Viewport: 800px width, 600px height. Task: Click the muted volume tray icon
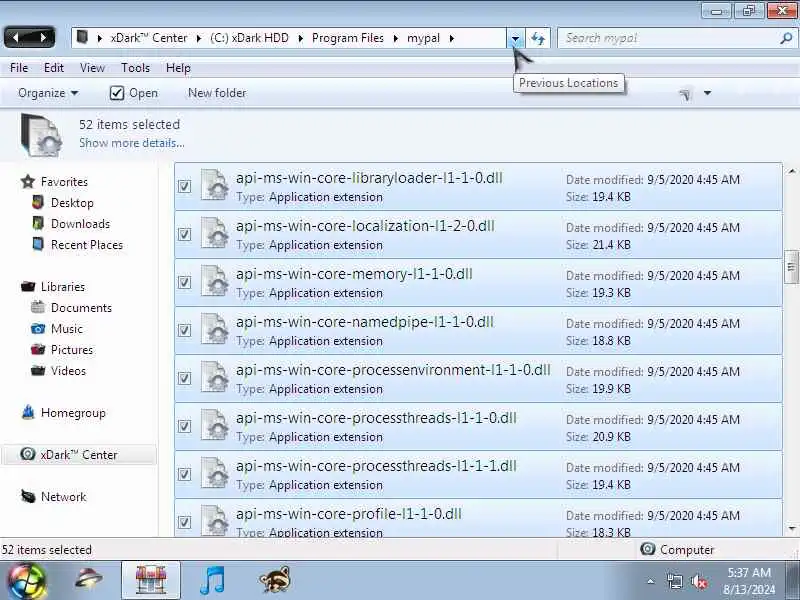[699, 581]
